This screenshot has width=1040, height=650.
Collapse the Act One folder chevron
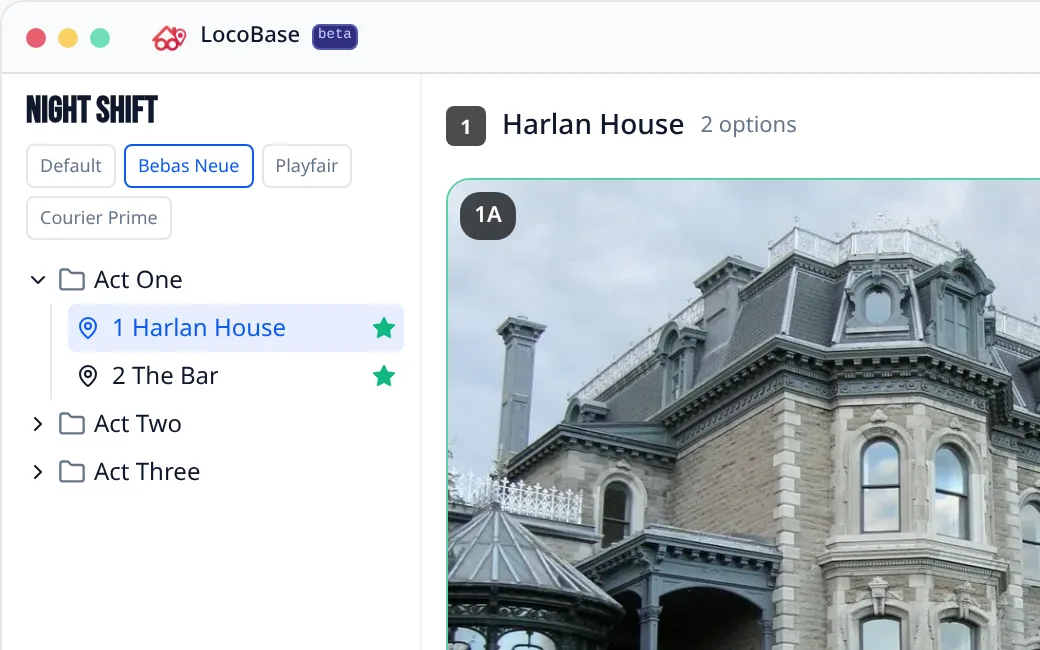[38, 280]
